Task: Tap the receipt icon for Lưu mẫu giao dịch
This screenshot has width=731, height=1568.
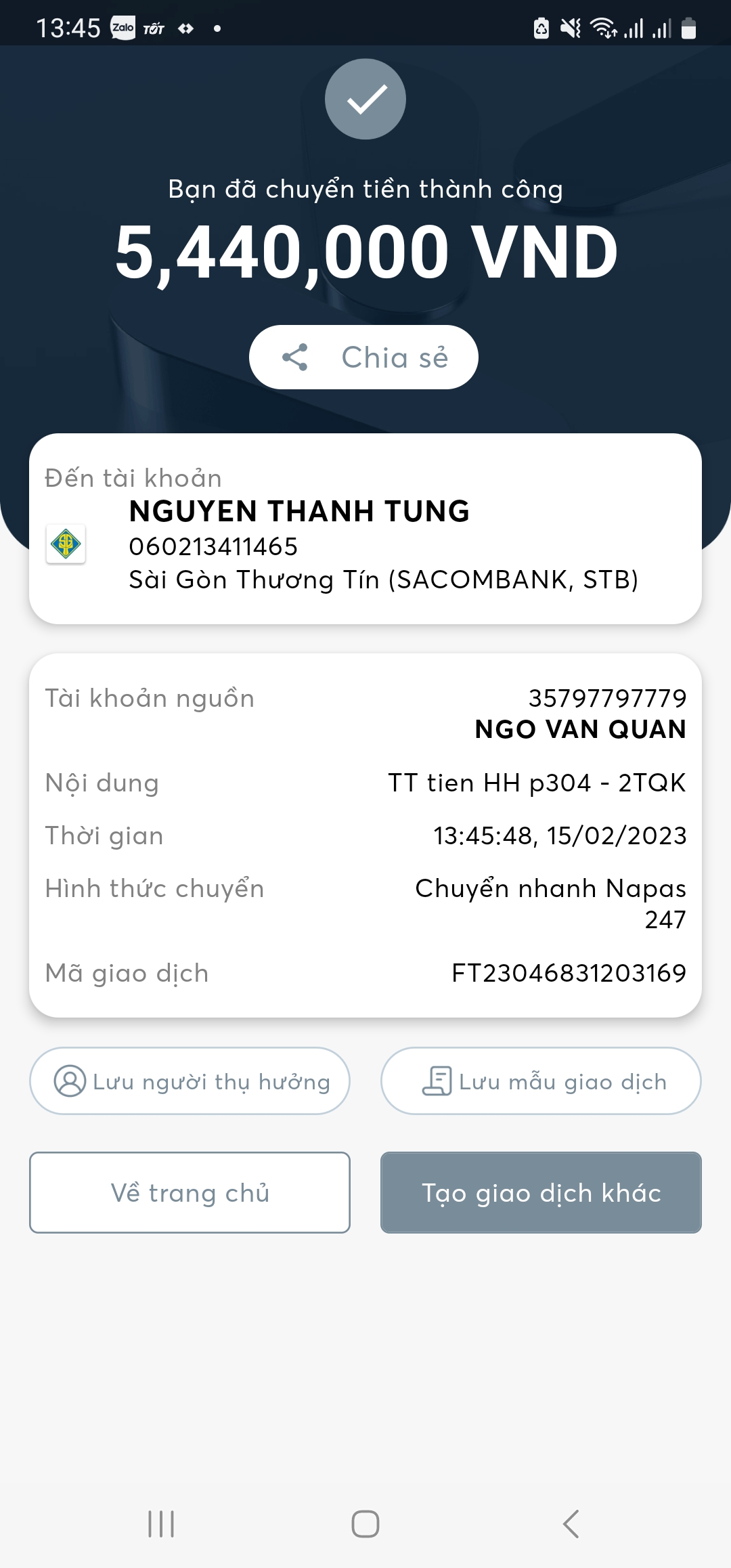Action: pyautogui.click(x=437, y=1081)
